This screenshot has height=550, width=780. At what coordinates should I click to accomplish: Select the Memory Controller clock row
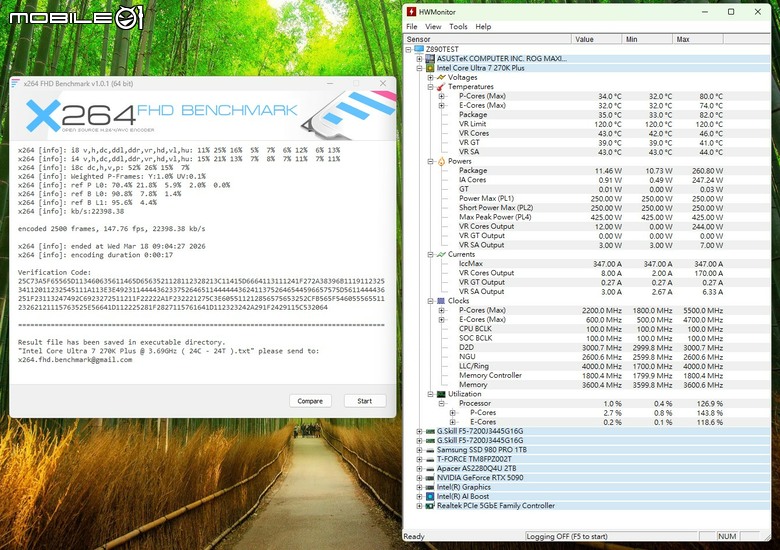(x=588, y=375)
